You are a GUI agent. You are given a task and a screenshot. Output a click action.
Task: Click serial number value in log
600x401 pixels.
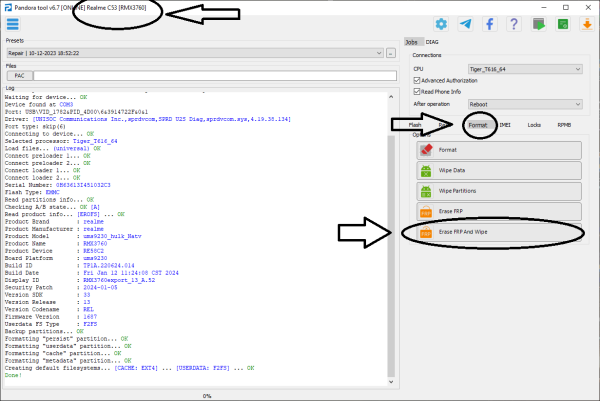point(83,185)
